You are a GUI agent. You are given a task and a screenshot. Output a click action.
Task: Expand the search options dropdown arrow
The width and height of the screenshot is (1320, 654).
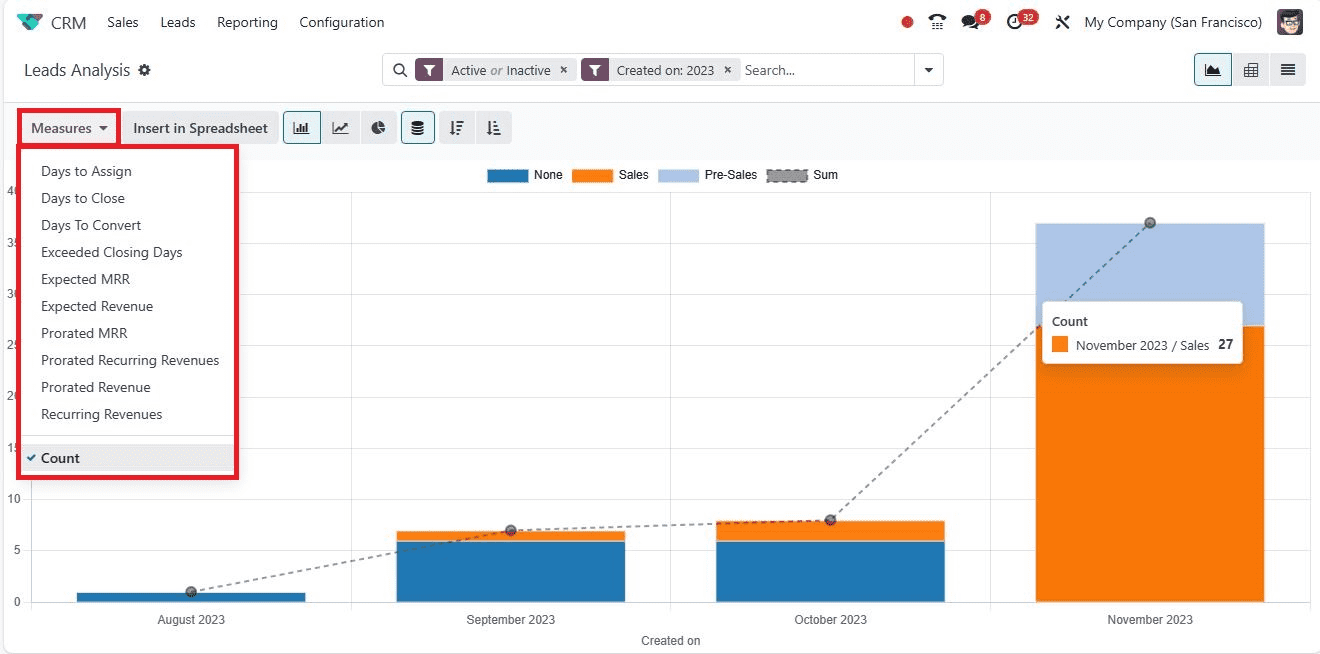point(929,70)
